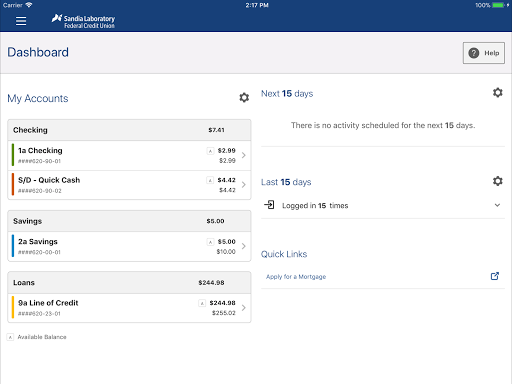Click the Checking total $7.41

pos(216,130)
